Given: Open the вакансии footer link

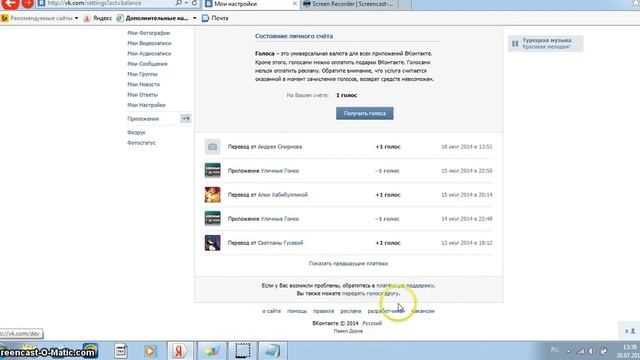Looking at the screenshot, I should 423,311.
